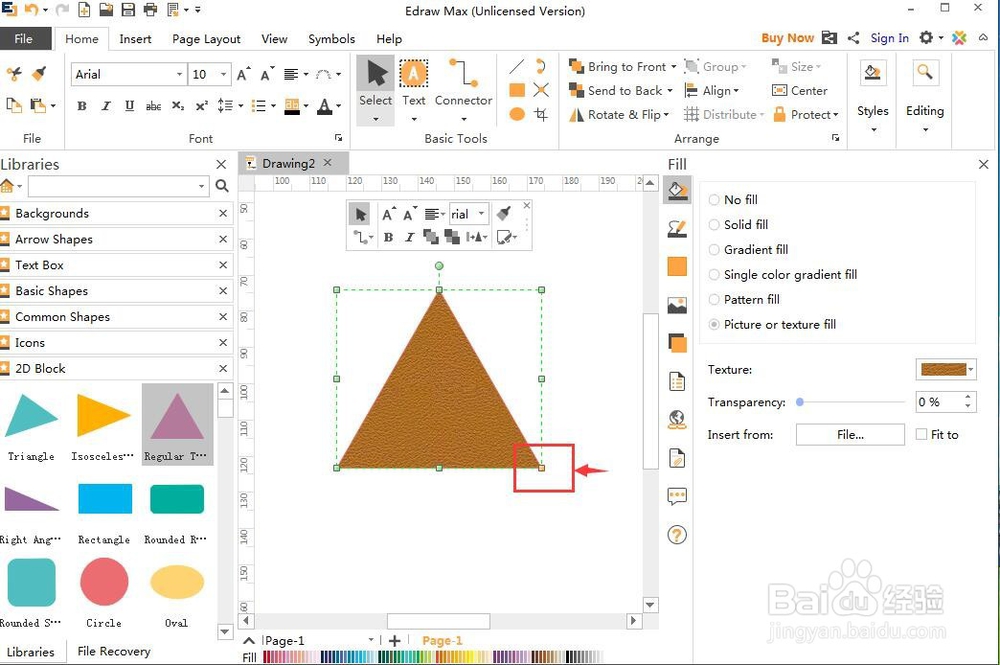Expand Send to Back options
The width and height of the screenshot is (1000, 665).
[x=670, y=91]
